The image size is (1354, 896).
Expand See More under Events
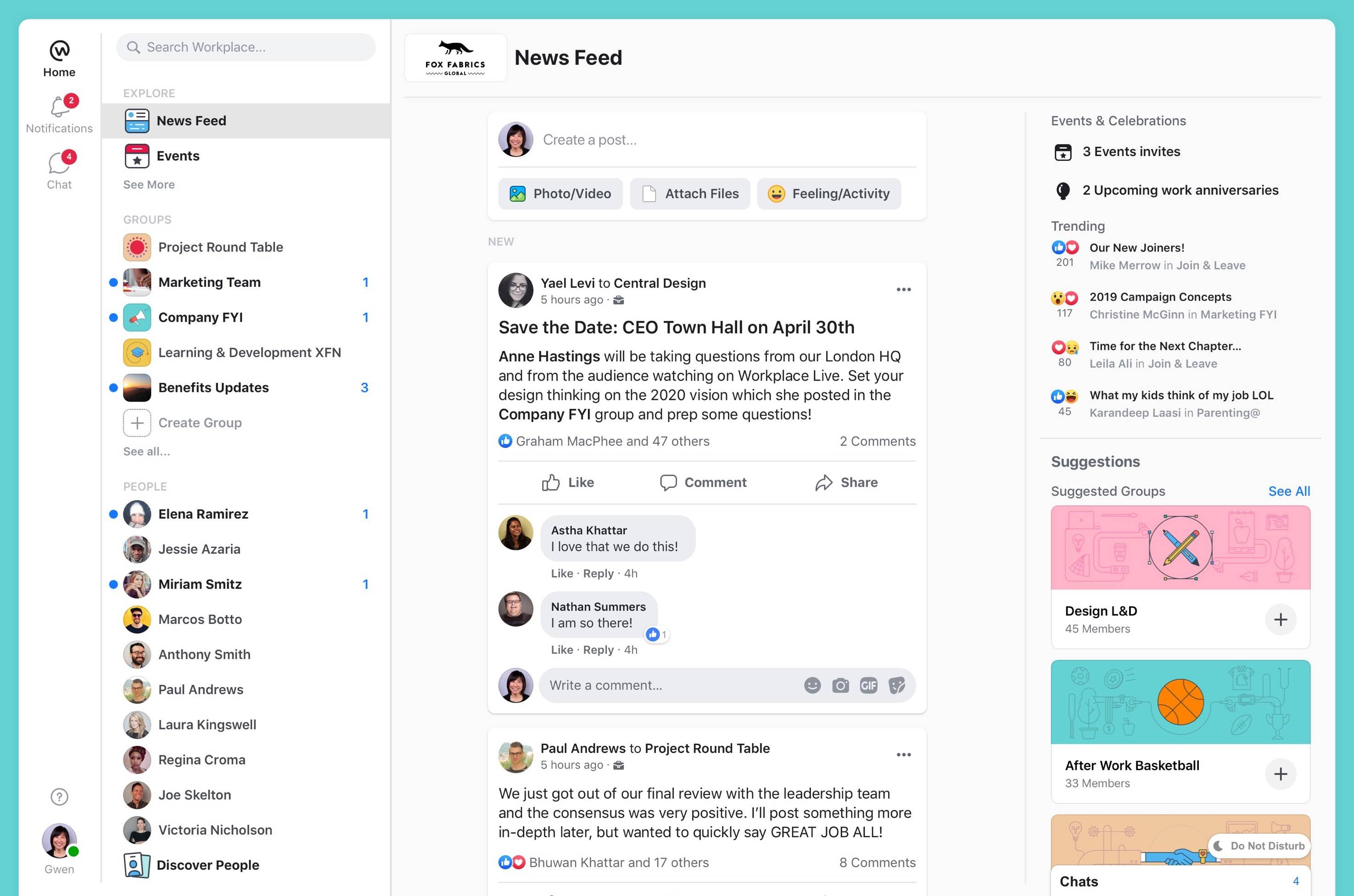click(148, 185)
